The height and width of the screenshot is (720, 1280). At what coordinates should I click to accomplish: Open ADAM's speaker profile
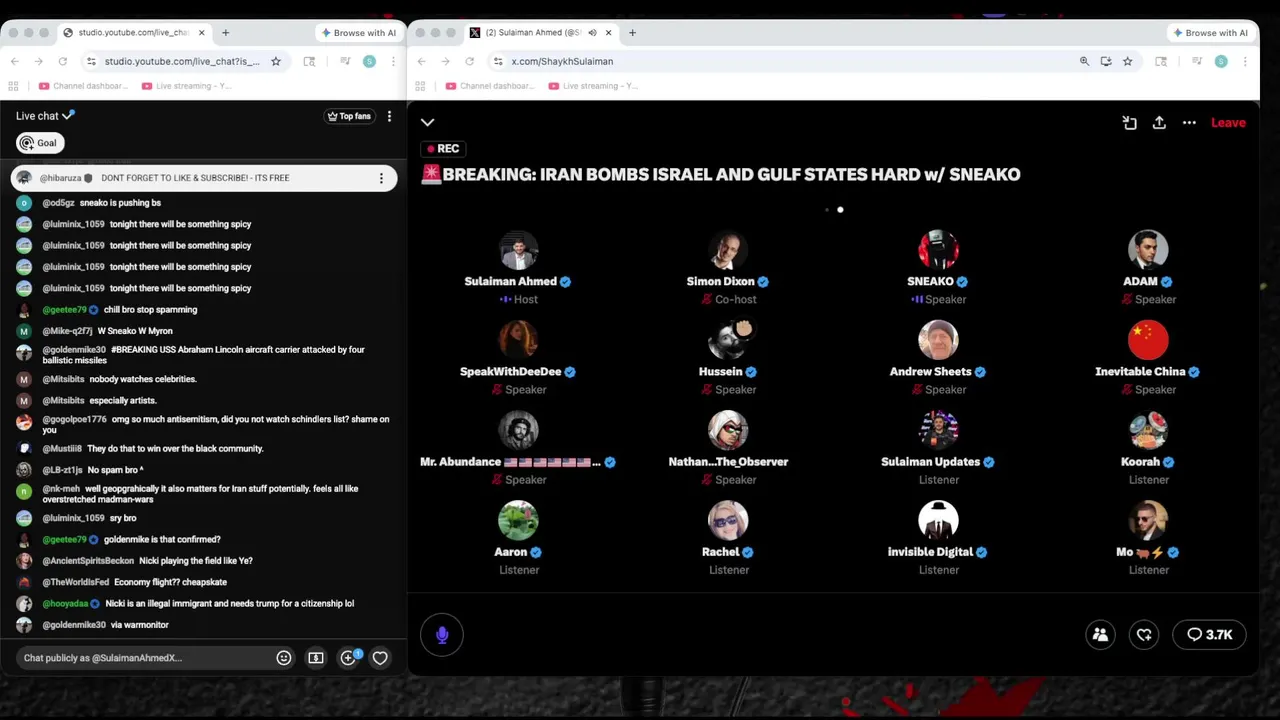1148,250
